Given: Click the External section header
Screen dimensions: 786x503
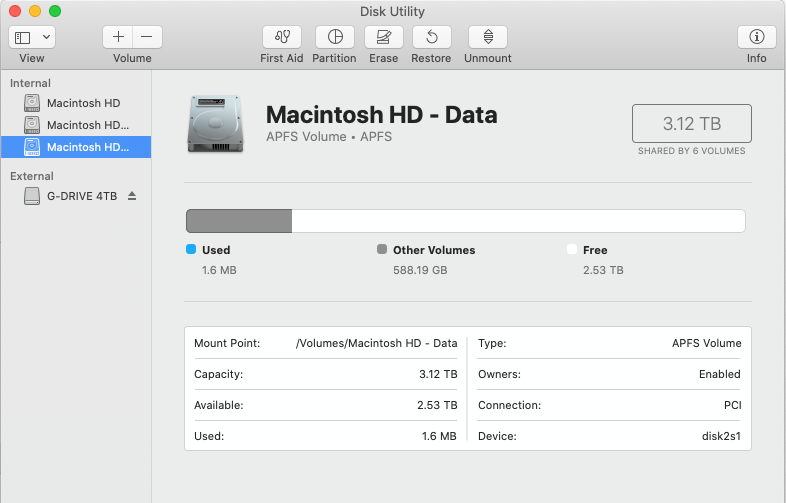Looking at the screenshot, I should click(32, 176).
